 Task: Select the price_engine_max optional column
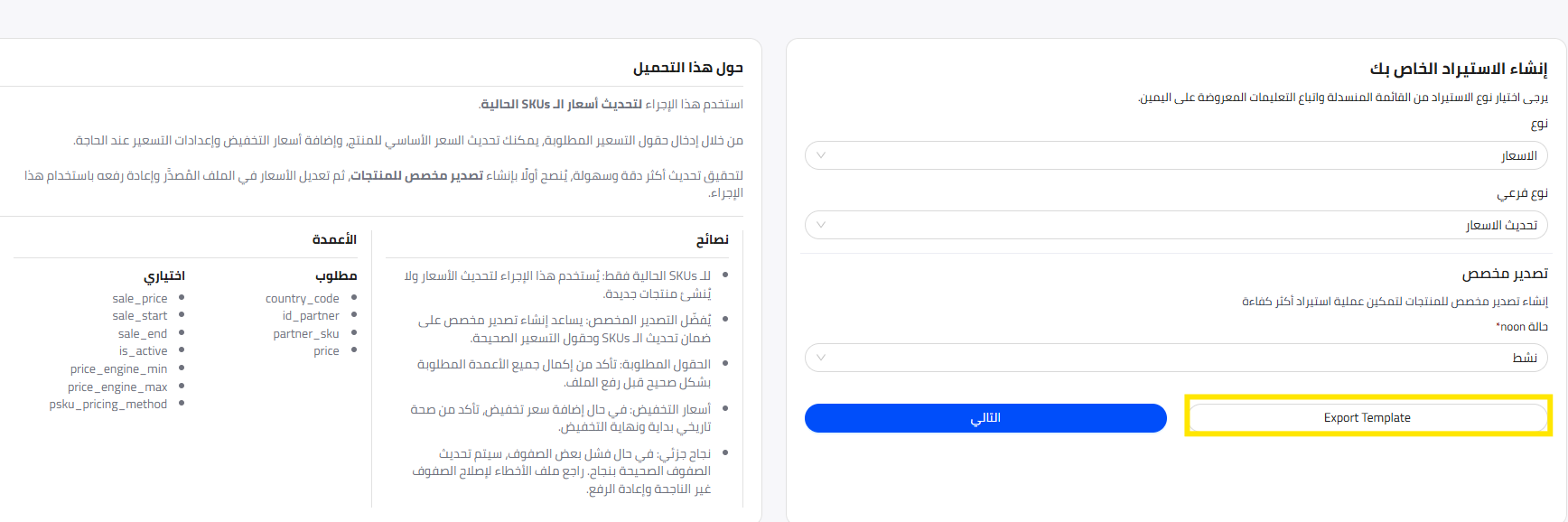coord(117,387)
